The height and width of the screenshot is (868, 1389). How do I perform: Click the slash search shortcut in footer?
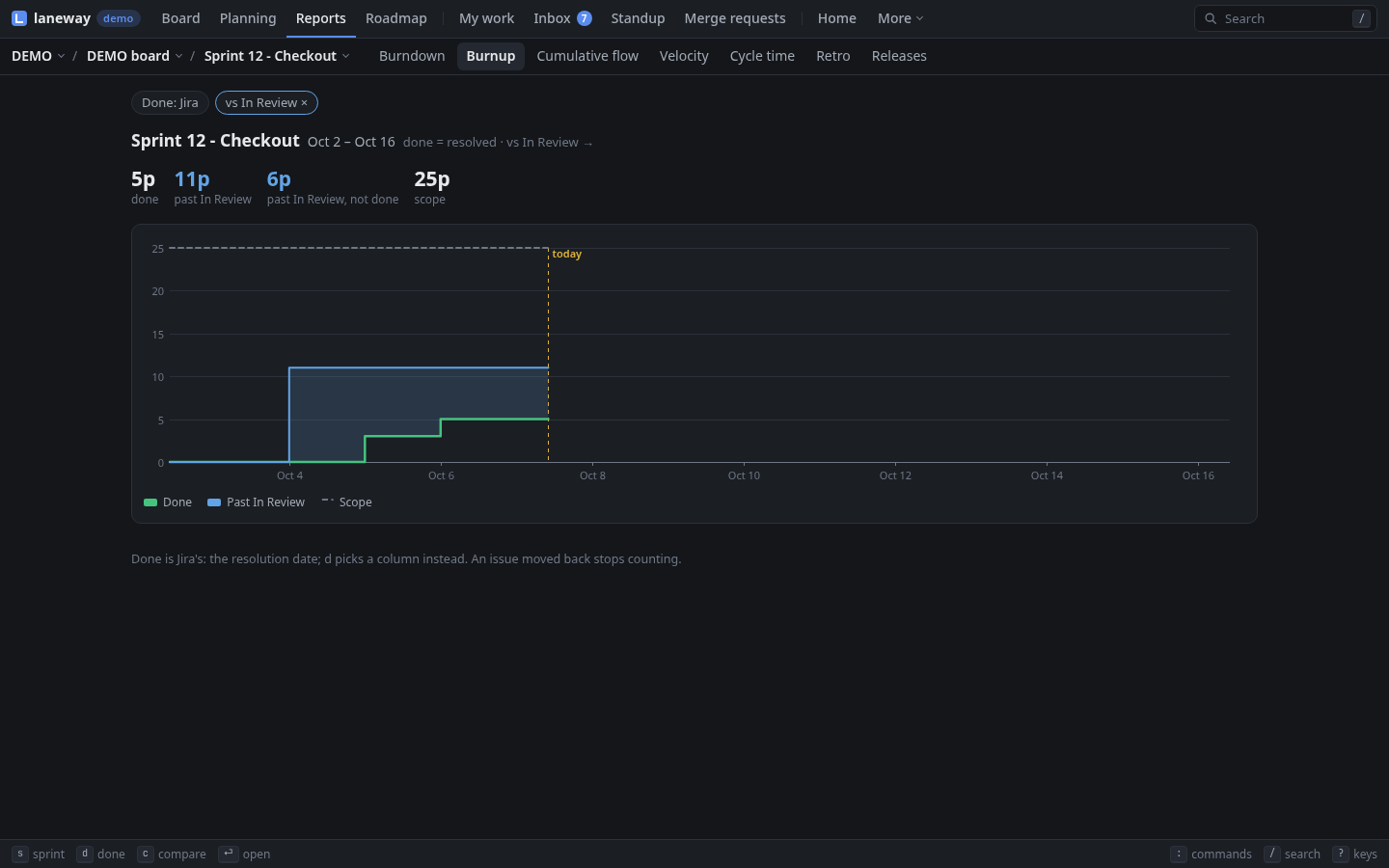pyautogui.click(x=1272, y=854)
